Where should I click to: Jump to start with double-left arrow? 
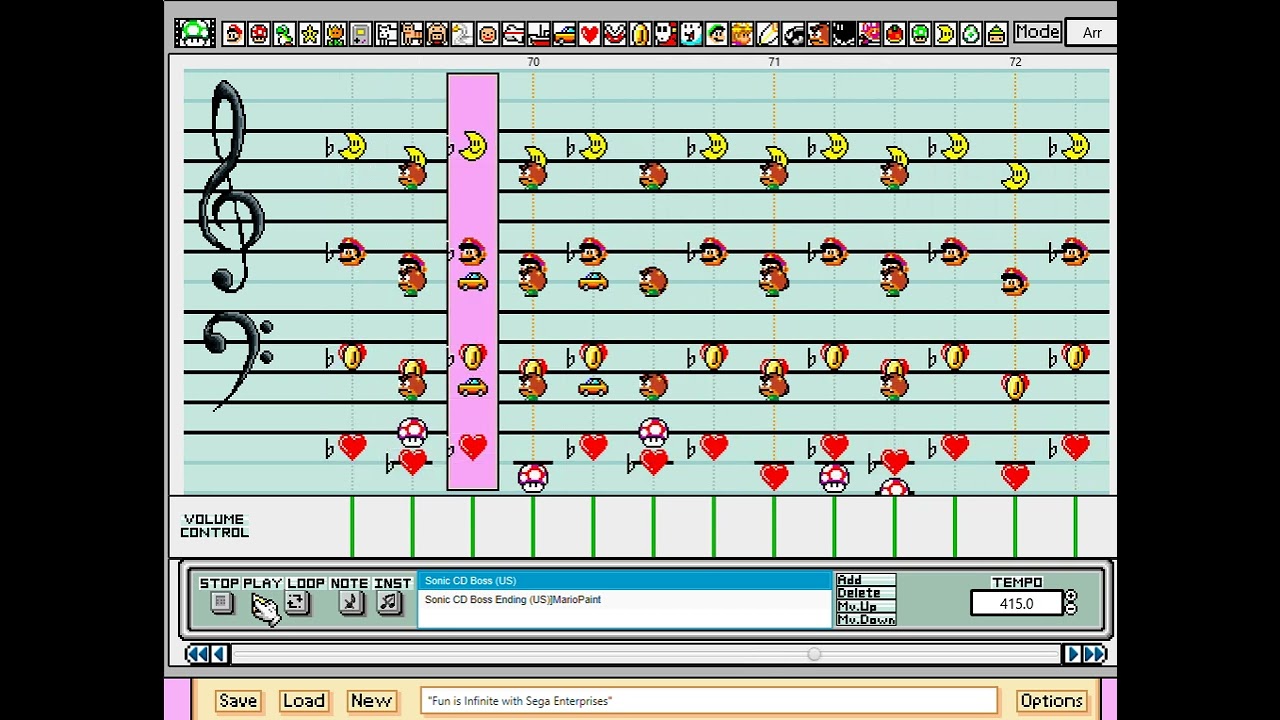tap(197, 654)
